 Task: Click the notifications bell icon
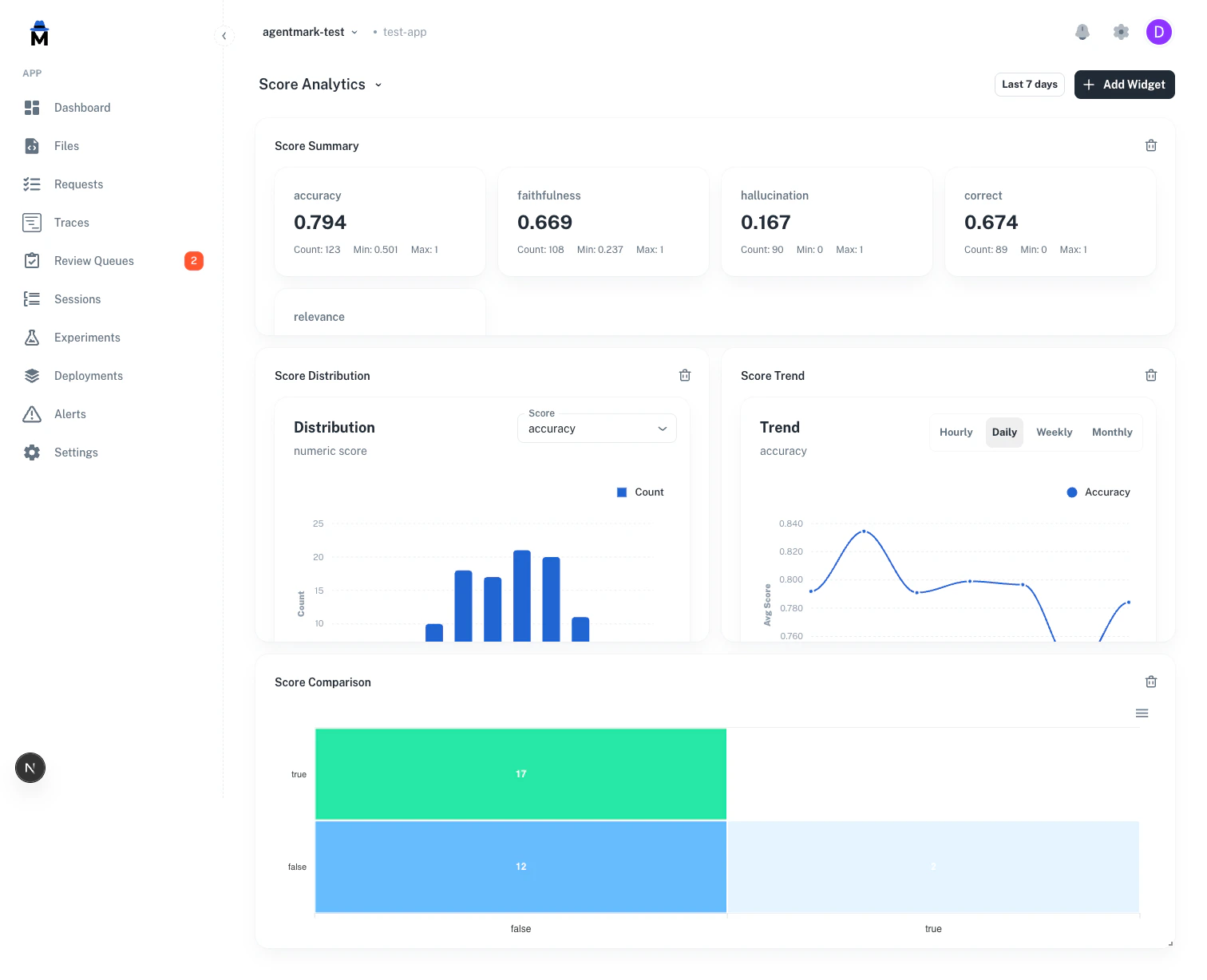(1082, 32)
